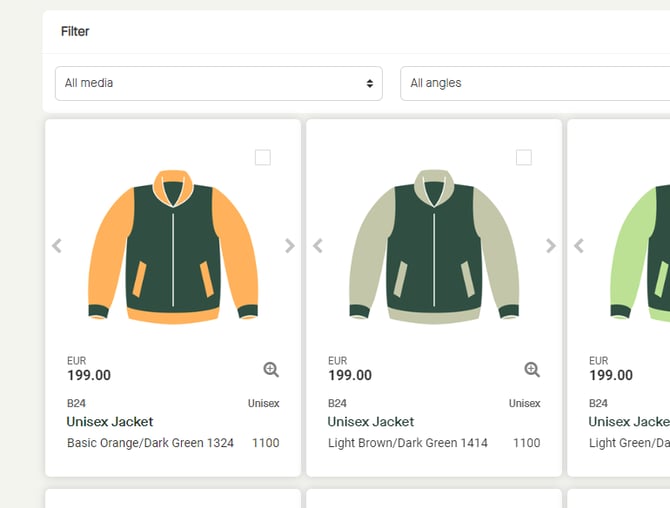
Task: Open the All media dropdown
Action: (x=218, y=83)
